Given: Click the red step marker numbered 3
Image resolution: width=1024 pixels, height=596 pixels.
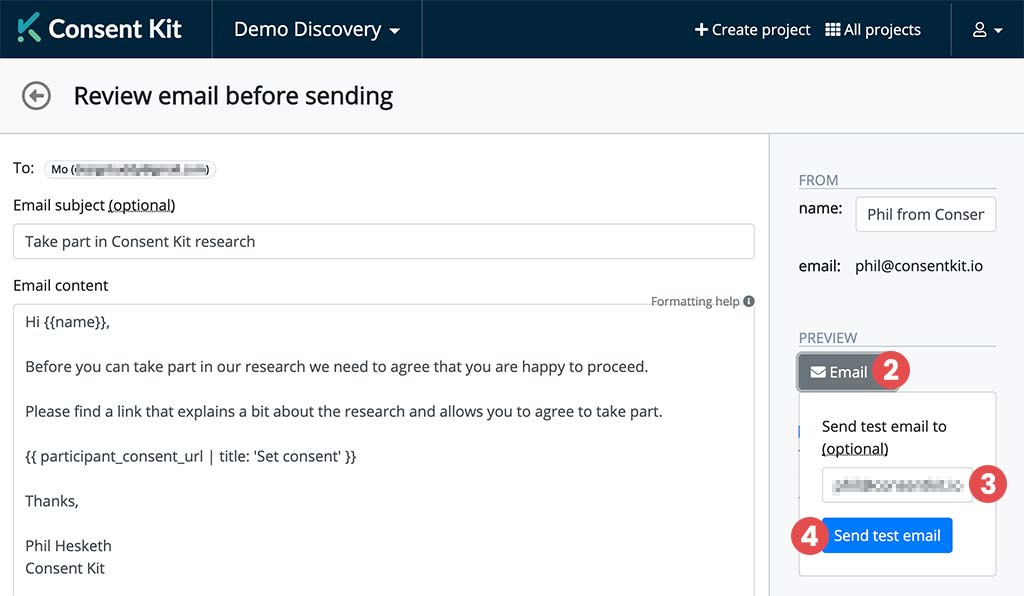Looking at the screenshot, I should tap(988, 485).
